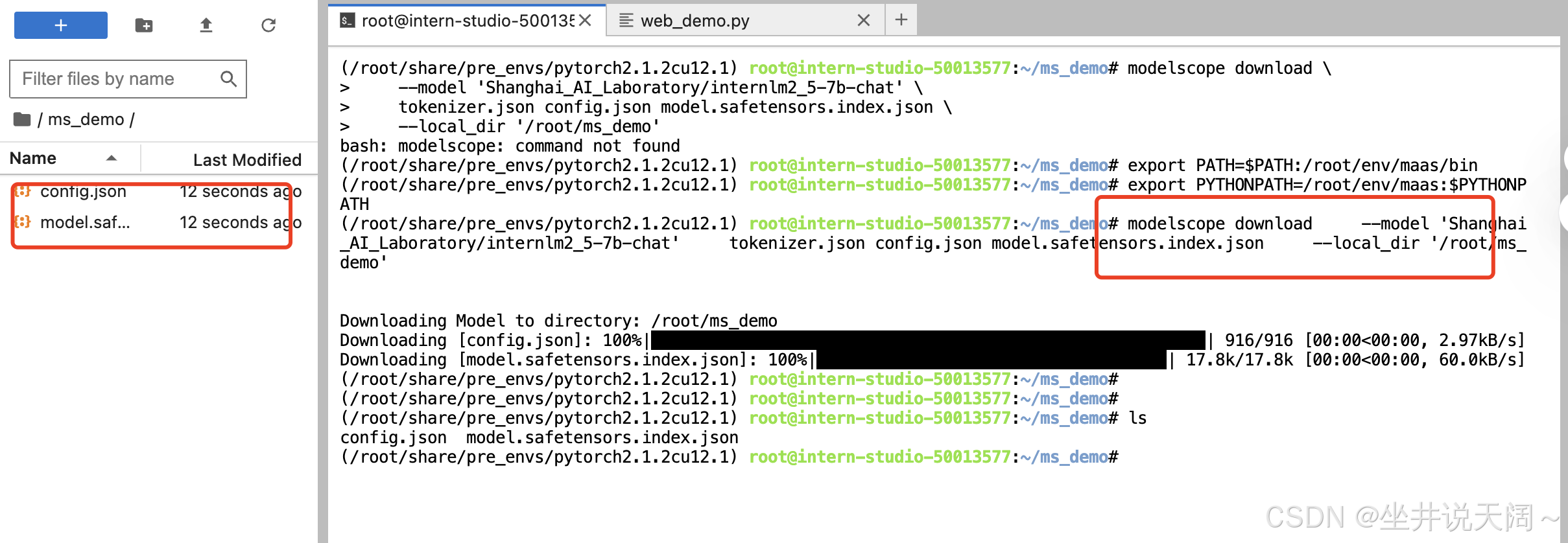Select the model.saf... file row
This screenshot has height=543, width=1568.
[x=158, y=222]
